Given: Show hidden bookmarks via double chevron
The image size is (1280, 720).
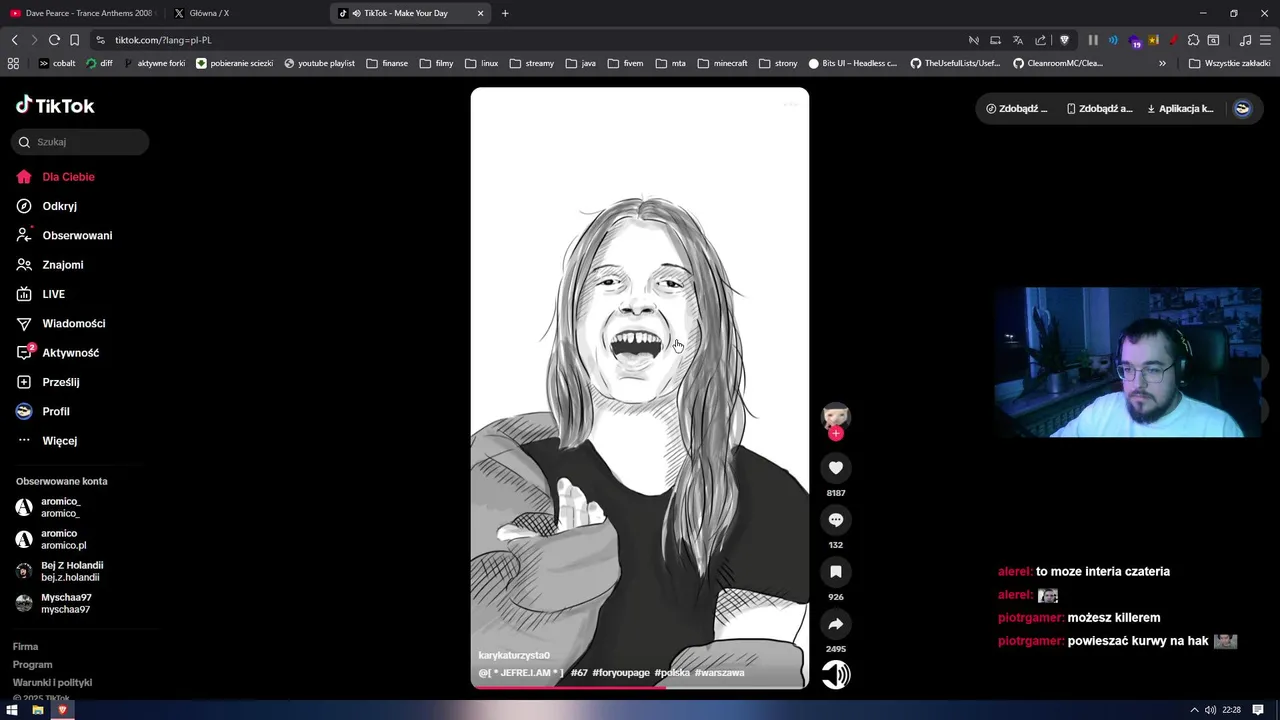Looking at the screenshot, I should click(x=1162, y=63).
